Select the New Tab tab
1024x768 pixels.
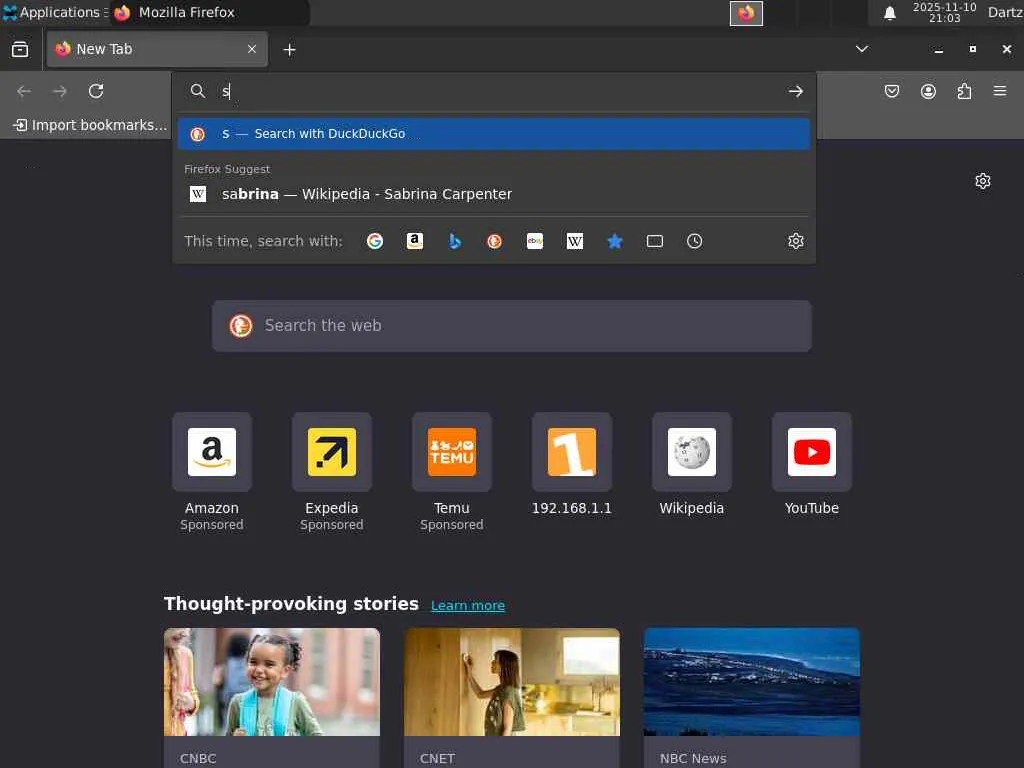click(157, 50)
